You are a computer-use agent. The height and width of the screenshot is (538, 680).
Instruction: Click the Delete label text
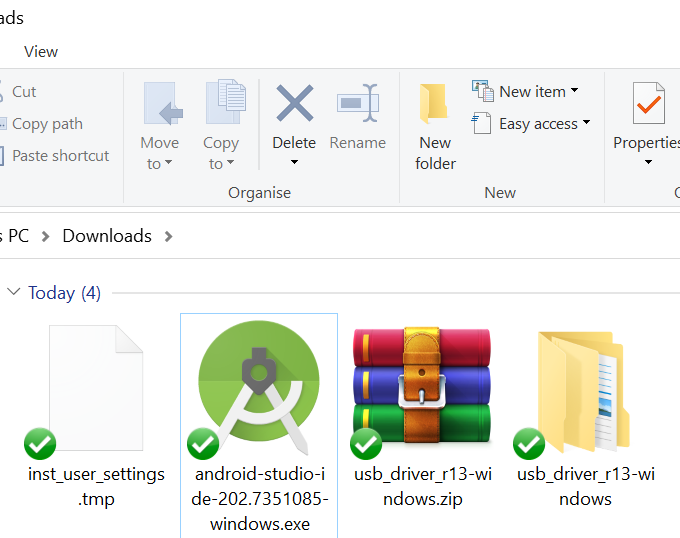[294, 143]
